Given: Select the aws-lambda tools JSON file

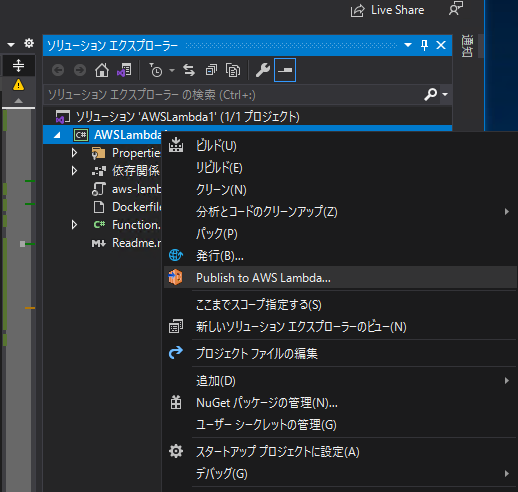Looking at the screenshot, I should (137, 189).
